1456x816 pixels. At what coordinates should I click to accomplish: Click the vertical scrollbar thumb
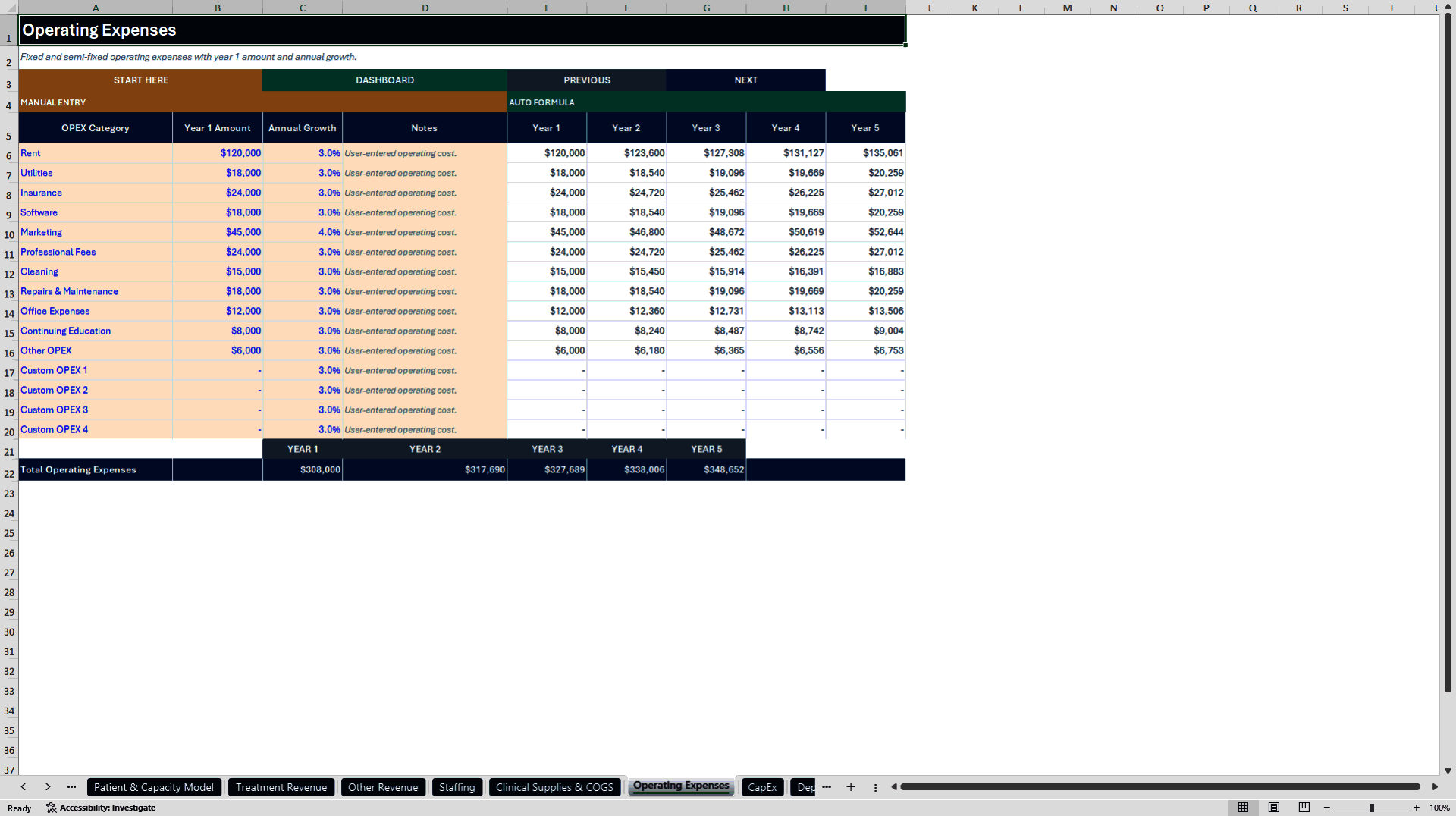[1448, 353]
